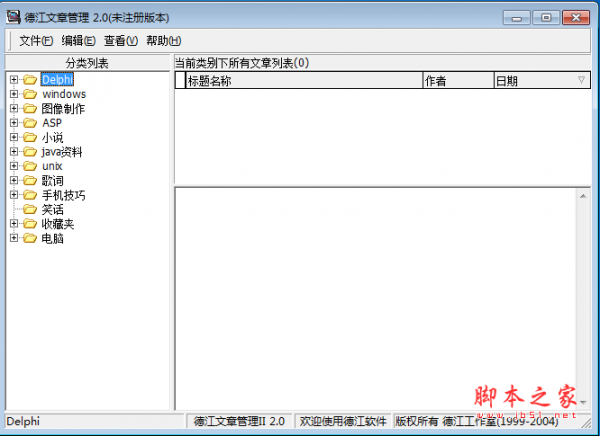Expand the Delphi category node
Image resolution: width=600 pixels, height=436 pixels.
[14, 80]
